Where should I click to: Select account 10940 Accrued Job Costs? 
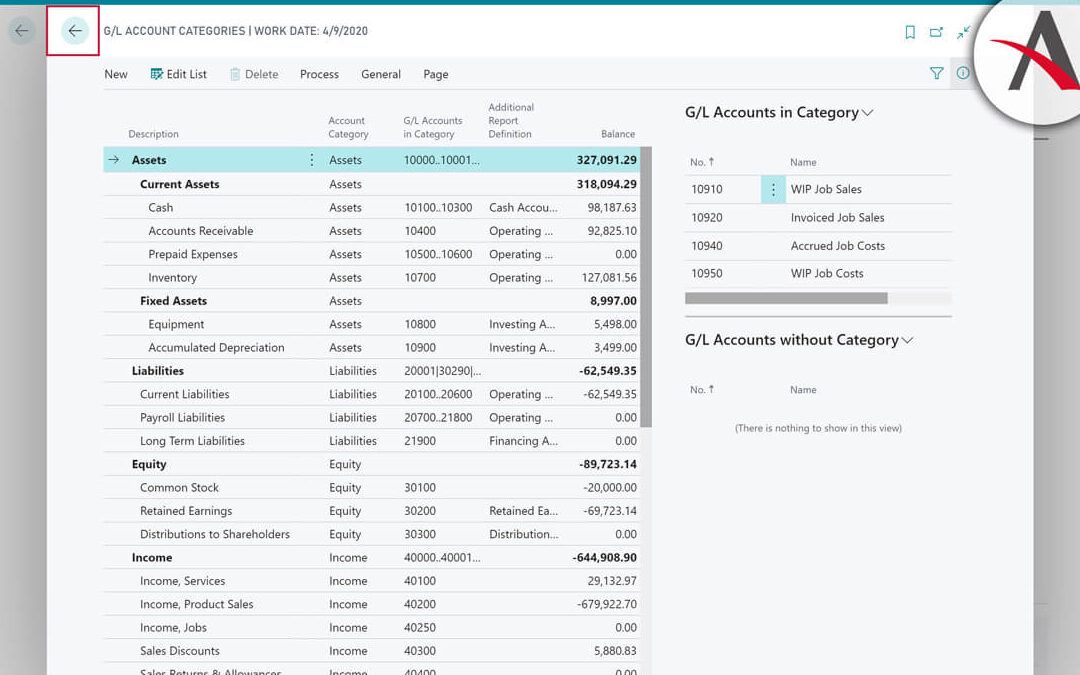click(x=818, y=246)
